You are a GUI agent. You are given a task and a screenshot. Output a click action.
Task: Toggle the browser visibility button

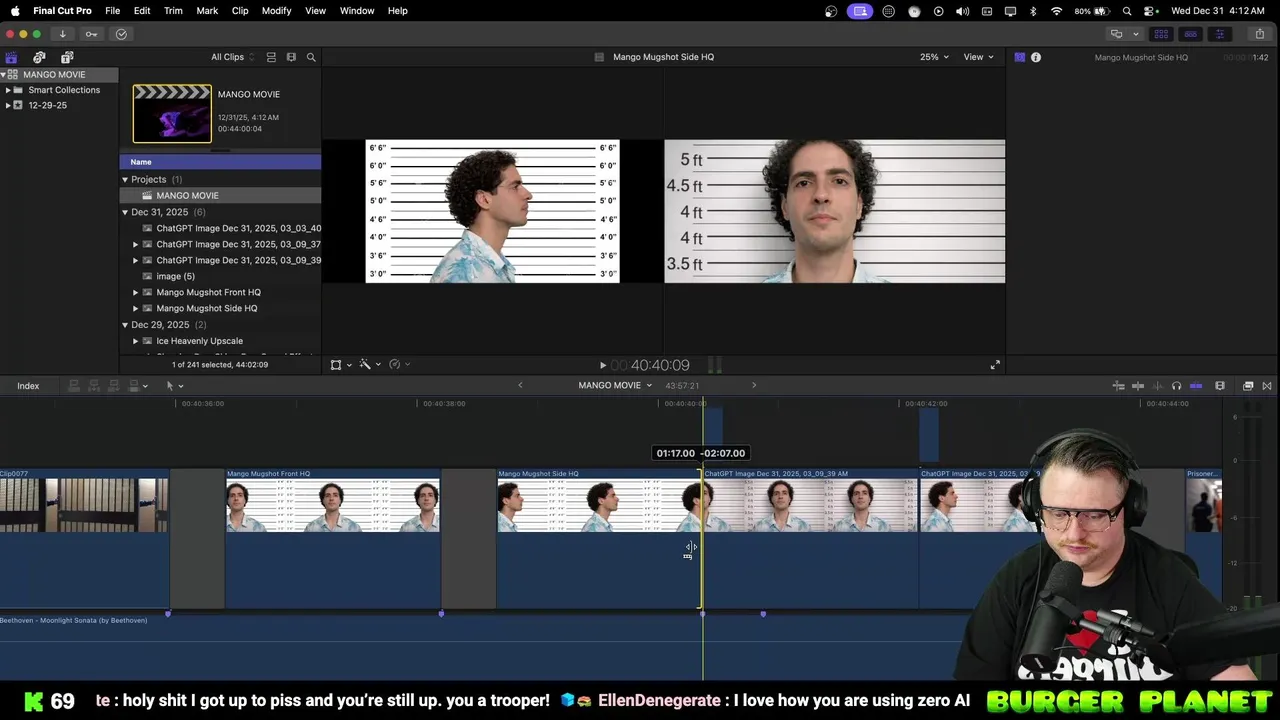pos(1161,34)
